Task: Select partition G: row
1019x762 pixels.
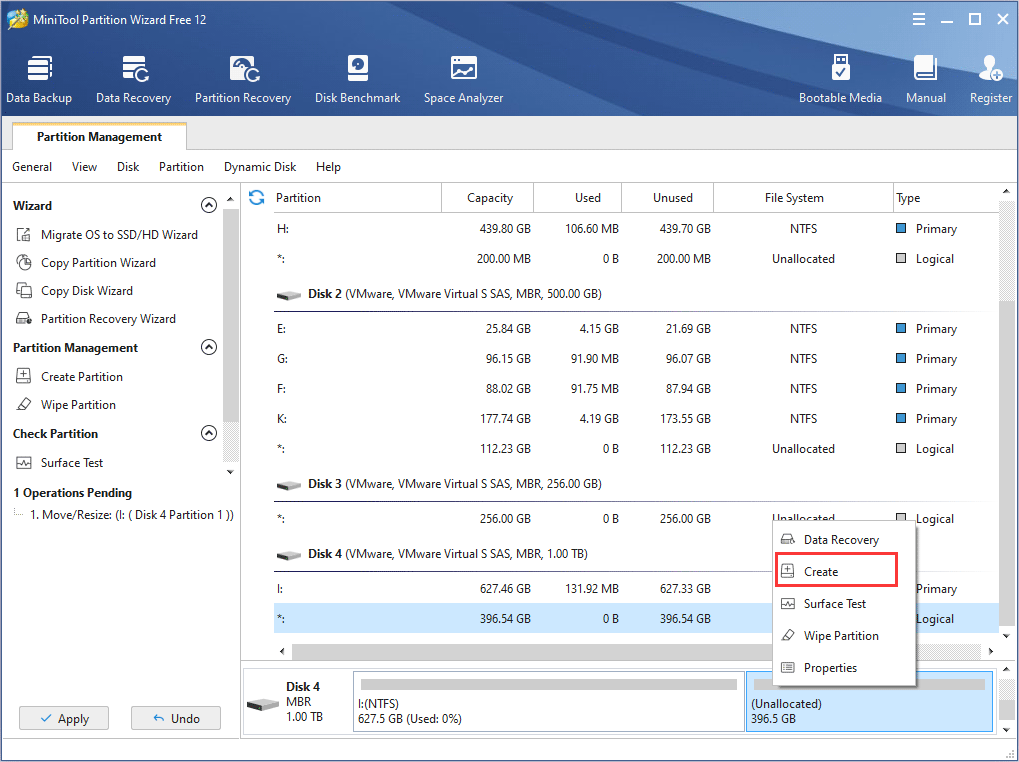Action: [636, 359]
